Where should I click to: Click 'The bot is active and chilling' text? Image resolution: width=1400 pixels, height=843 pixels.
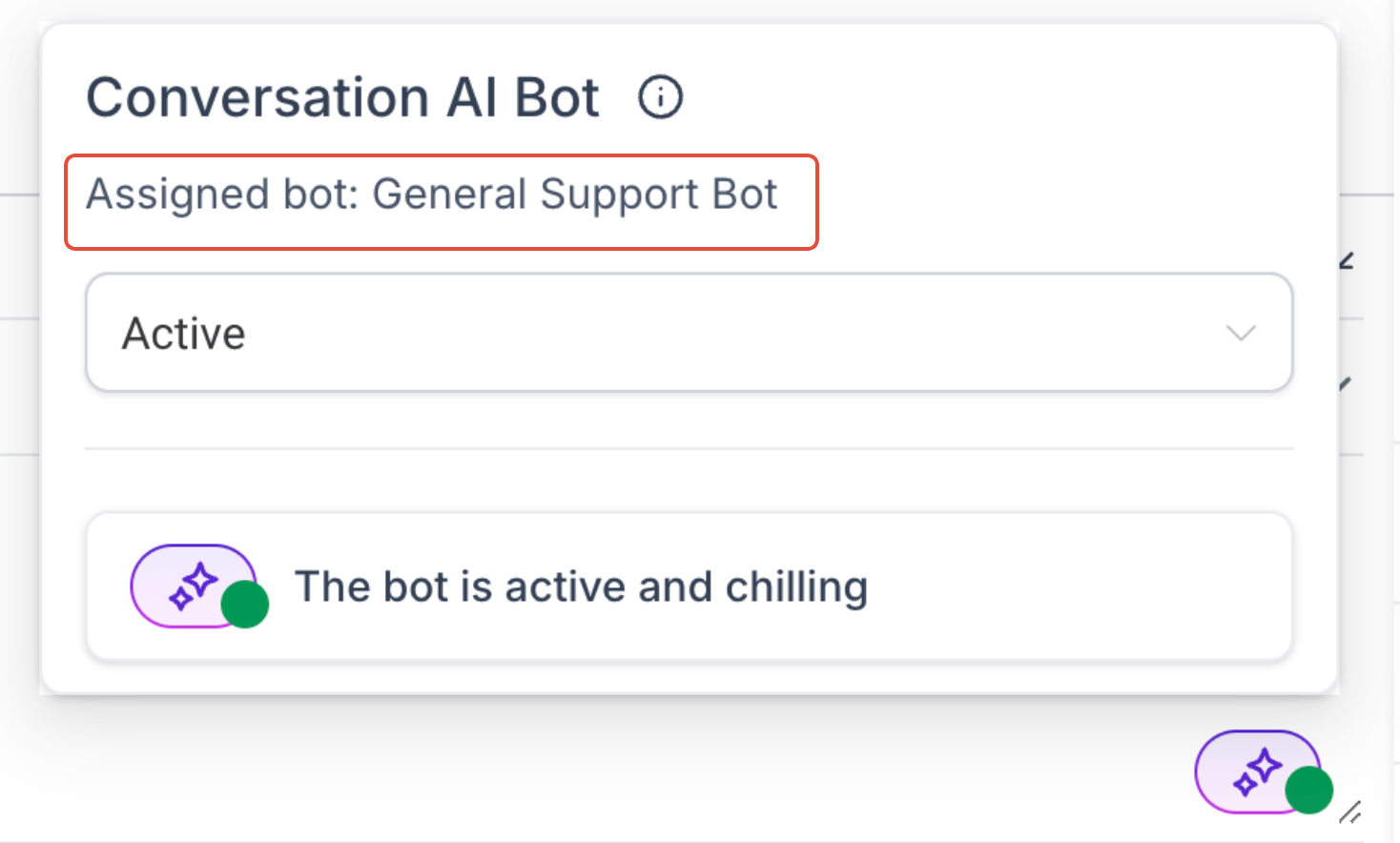582,587
